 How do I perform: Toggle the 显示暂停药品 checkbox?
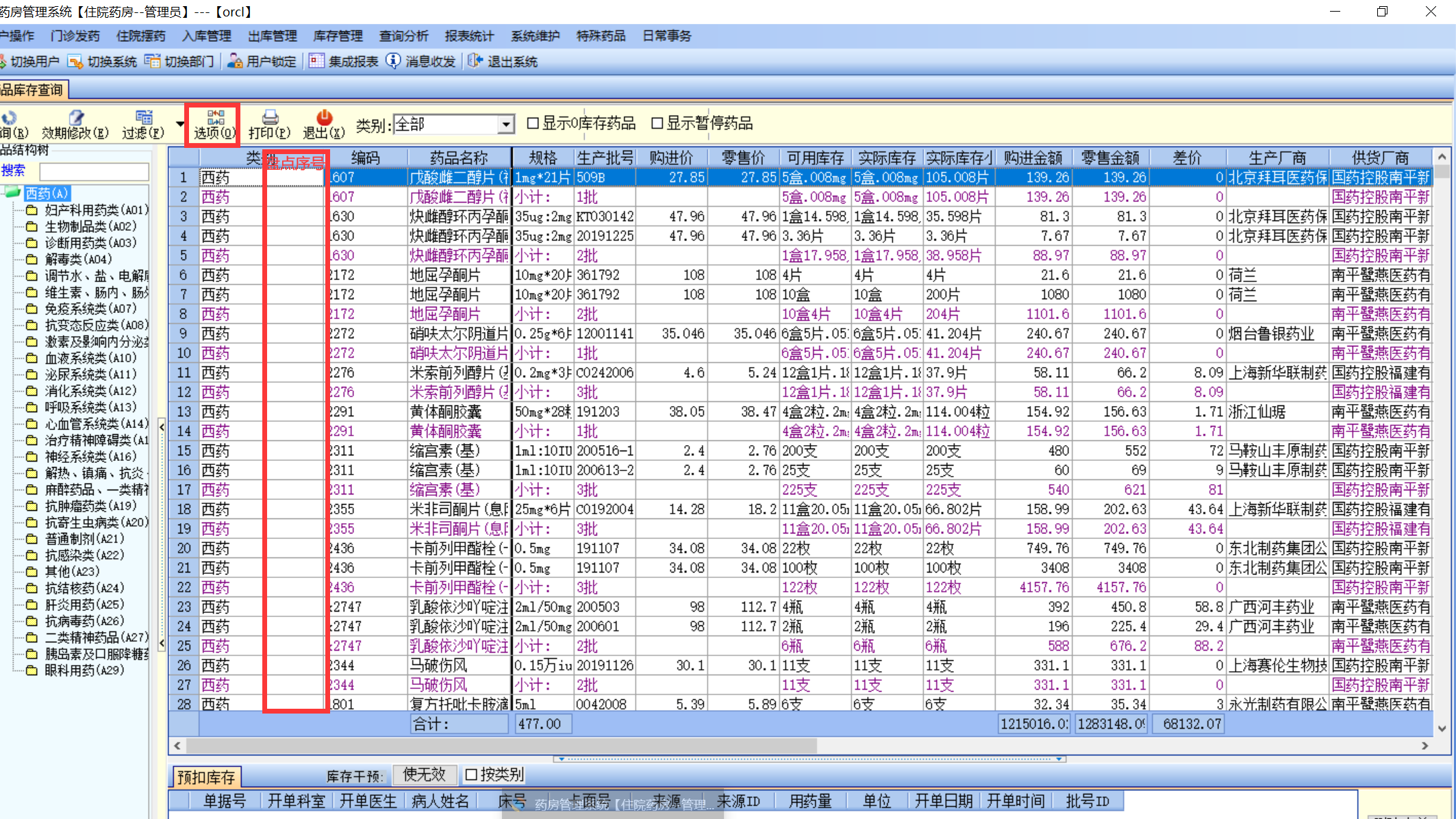coord(657,123)
